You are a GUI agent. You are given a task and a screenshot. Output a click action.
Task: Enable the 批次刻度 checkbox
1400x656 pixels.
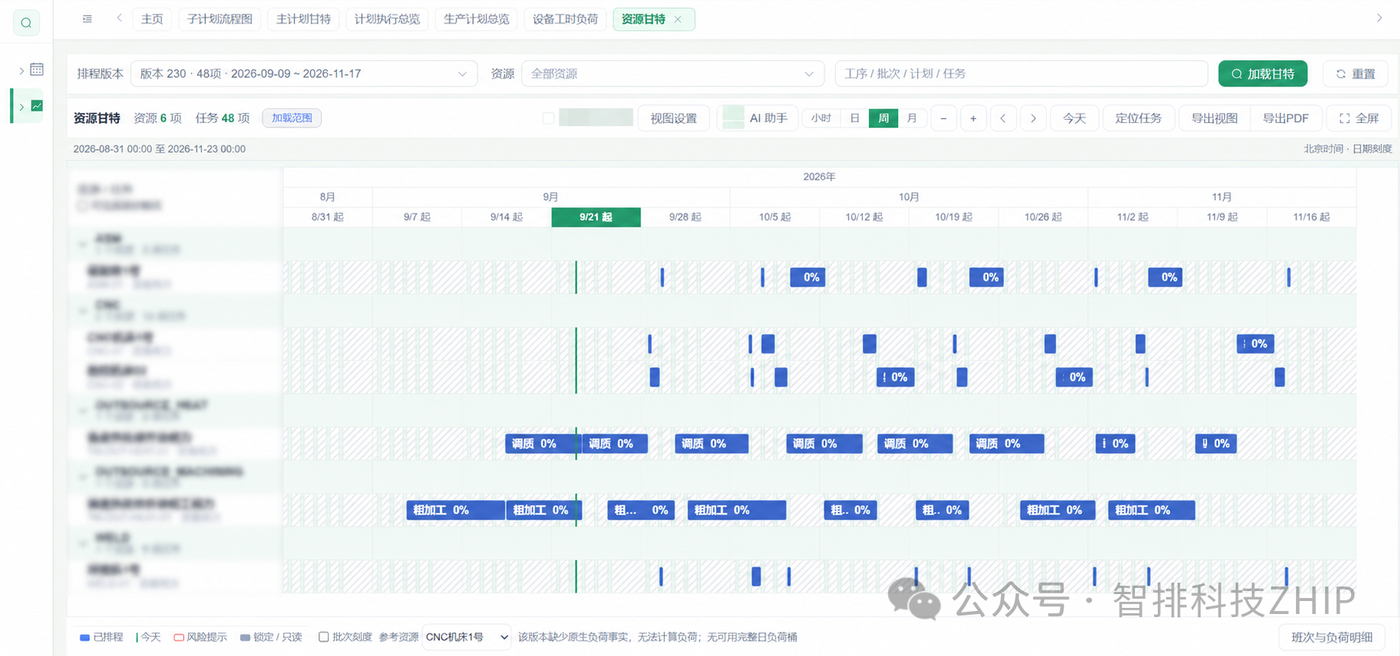click(x=323, y=637)
